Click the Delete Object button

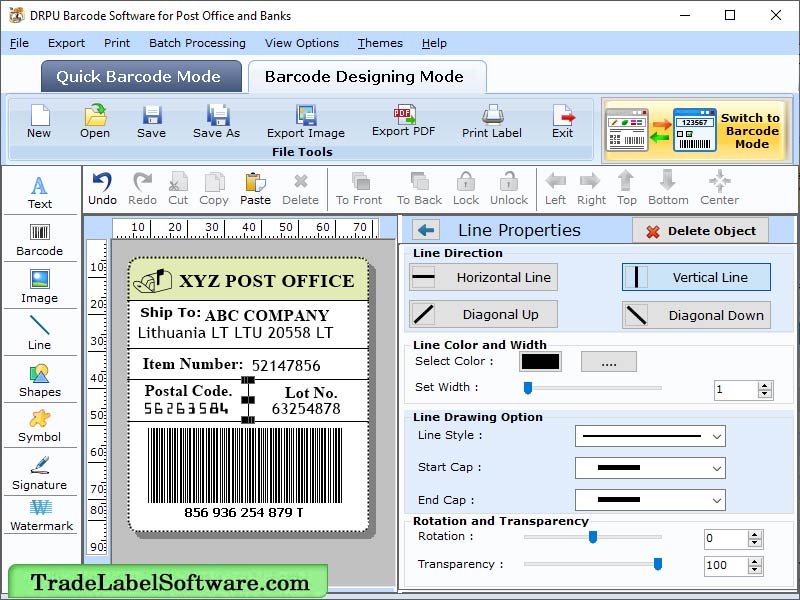(x=700, y=230)
